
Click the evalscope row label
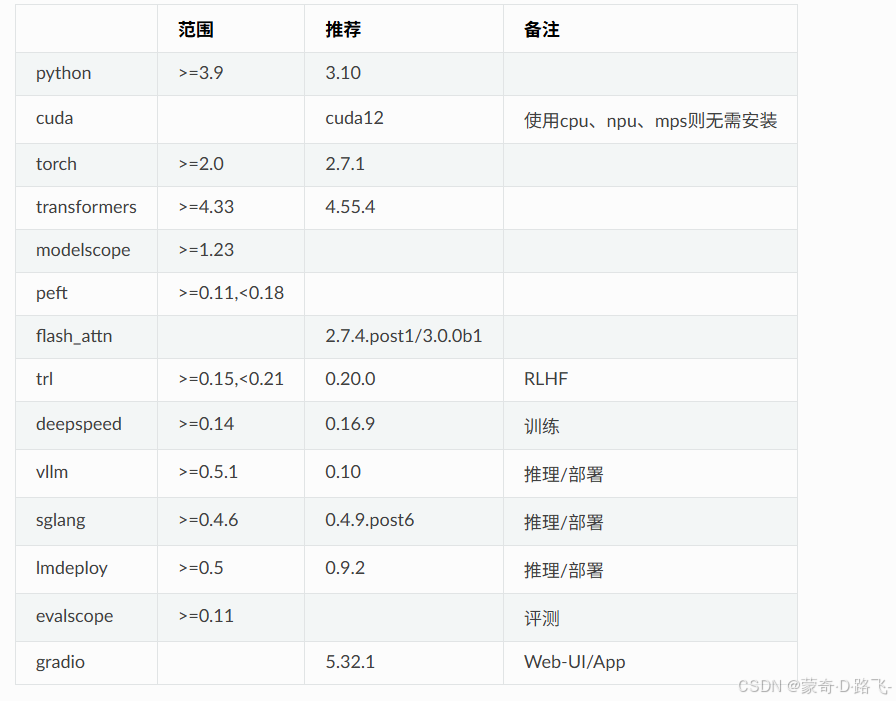pyautogui.click(x=74, y=616)
